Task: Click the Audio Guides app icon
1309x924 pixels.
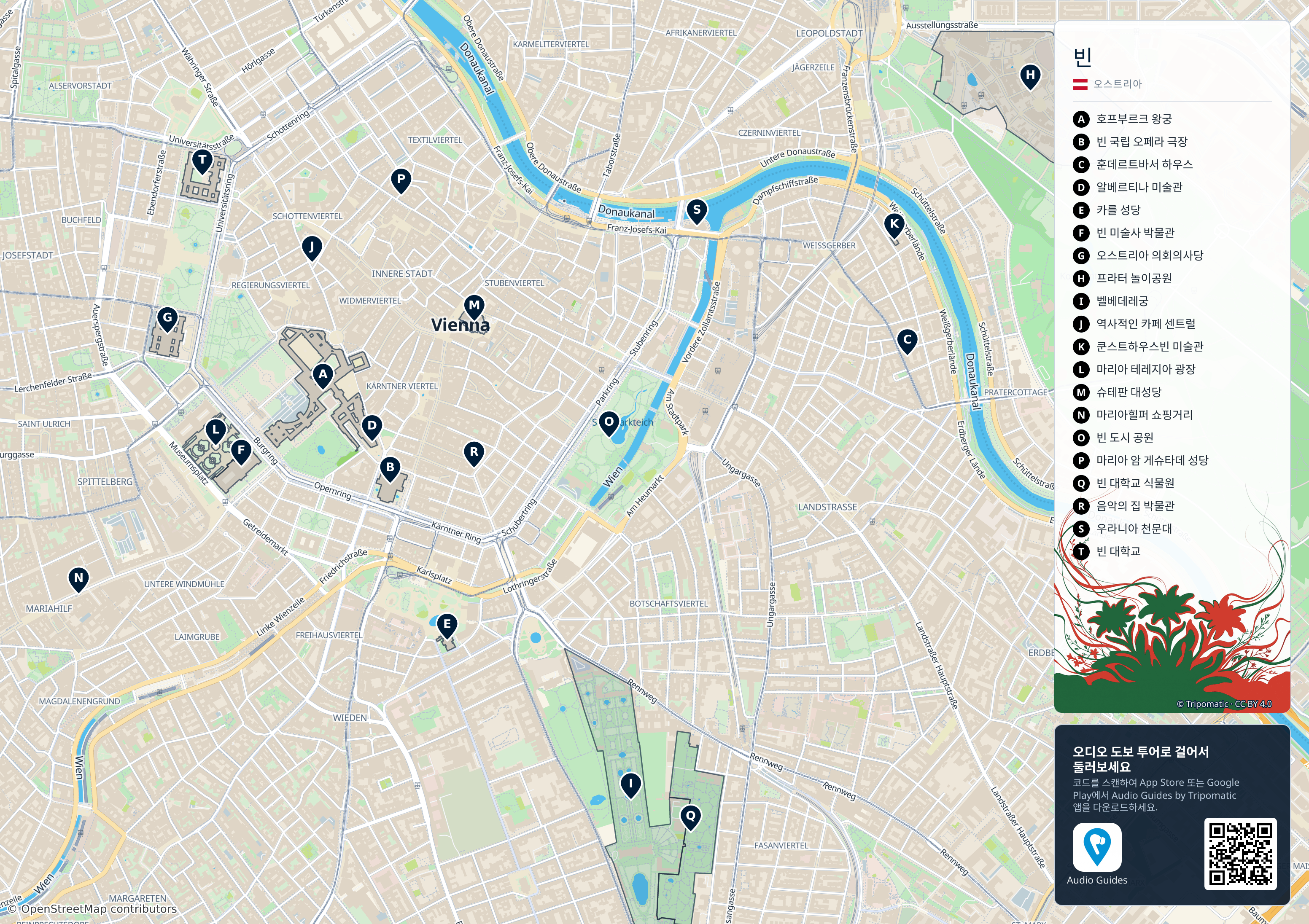Action: coord(1097,847)
